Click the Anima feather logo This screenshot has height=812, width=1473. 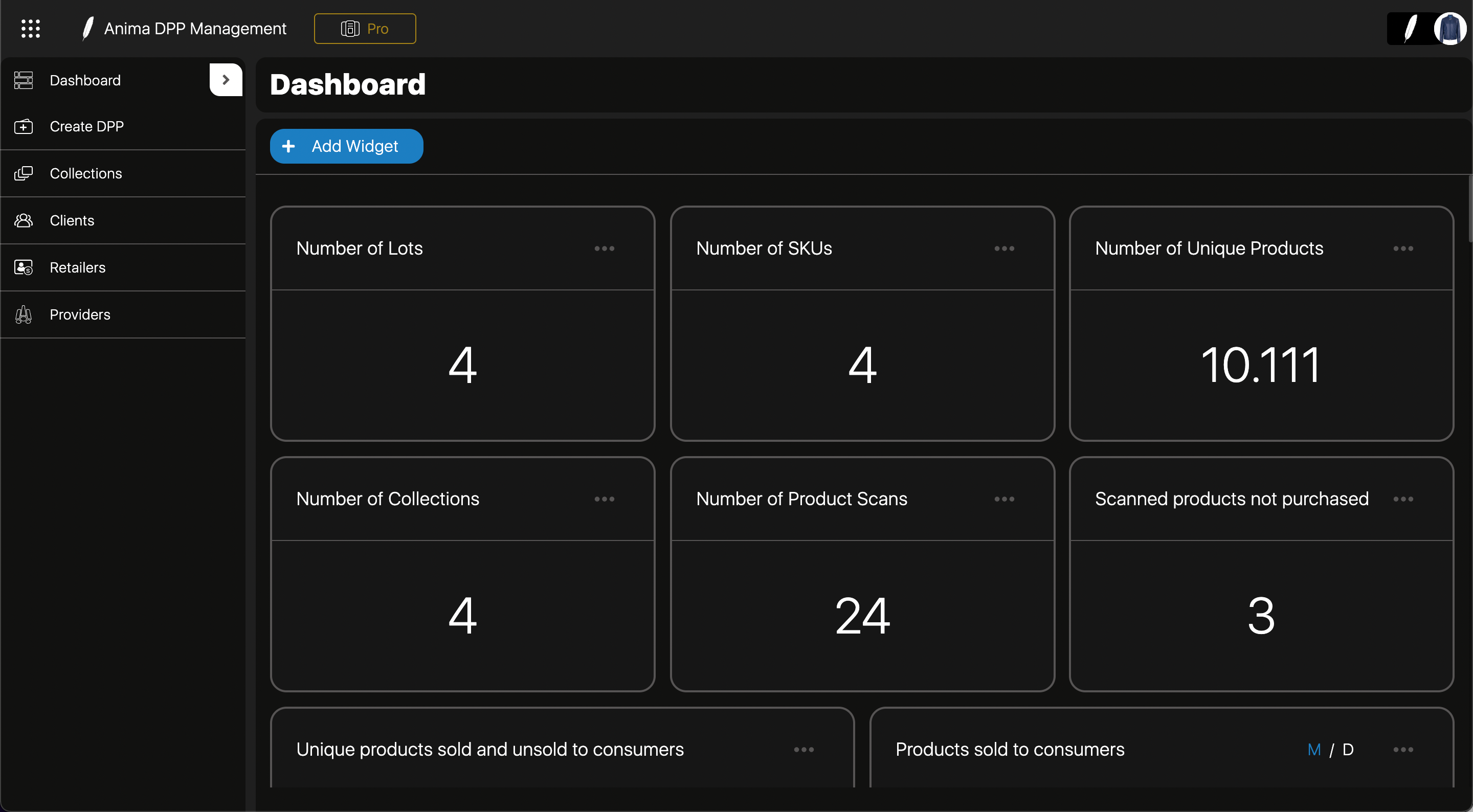[87, 28]
